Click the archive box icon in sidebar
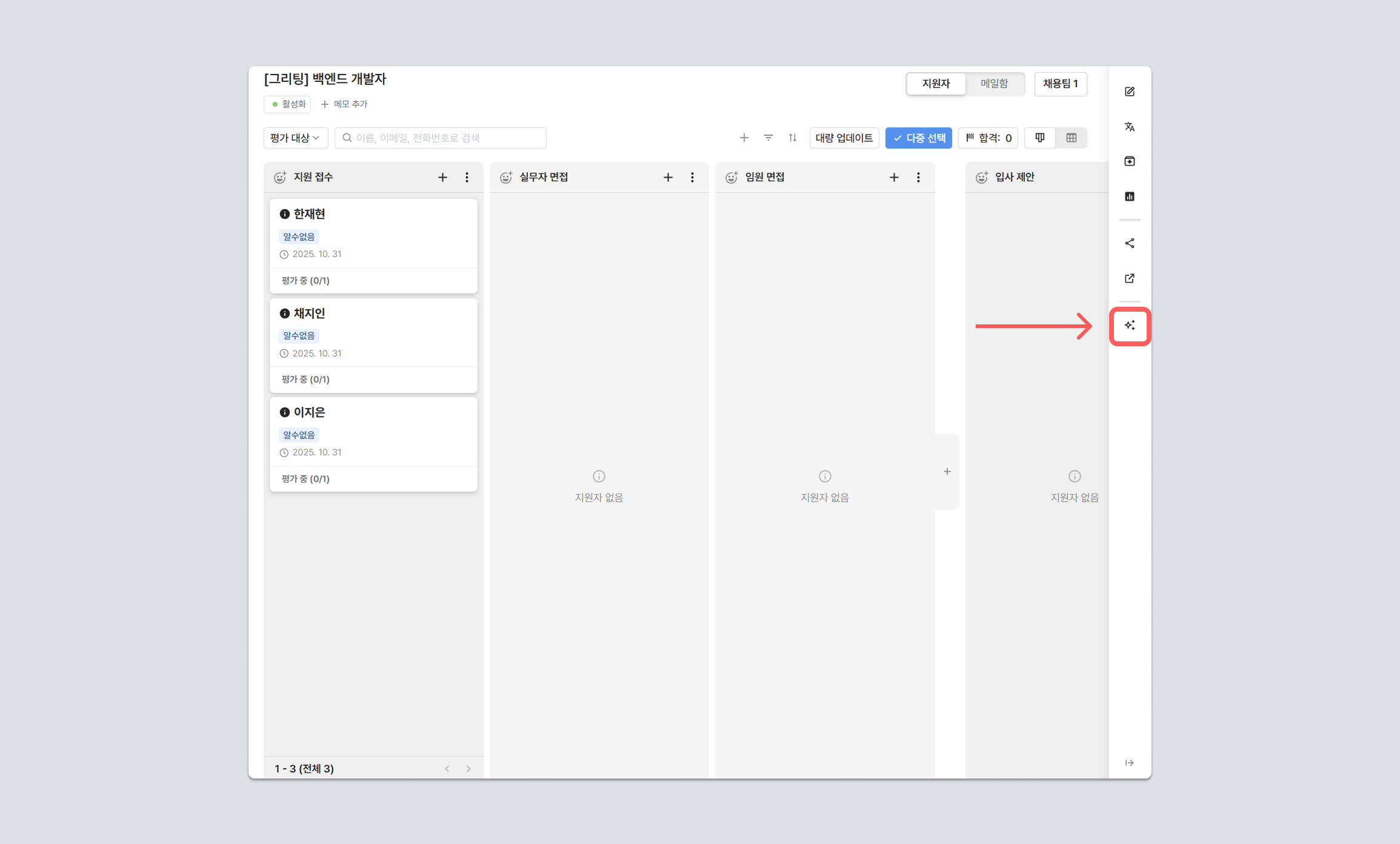1400x844 pixels. click(x=1130, y=161)
